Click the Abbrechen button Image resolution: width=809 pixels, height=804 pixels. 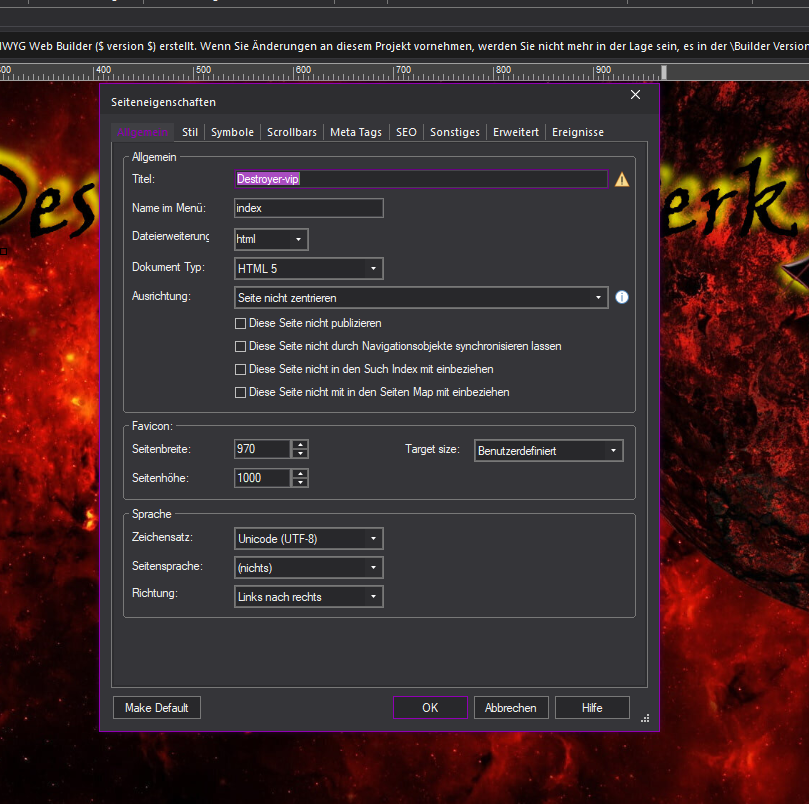point(511,707)
